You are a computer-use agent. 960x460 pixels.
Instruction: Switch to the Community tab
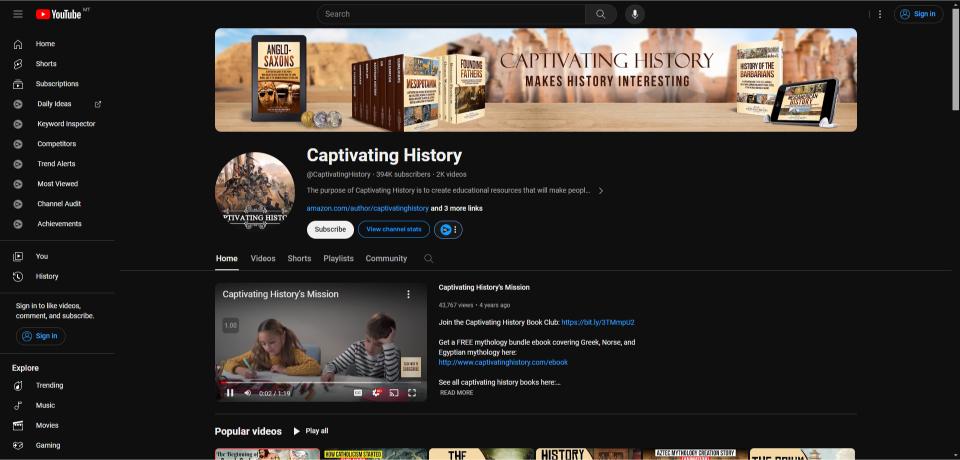coord(386,258)
